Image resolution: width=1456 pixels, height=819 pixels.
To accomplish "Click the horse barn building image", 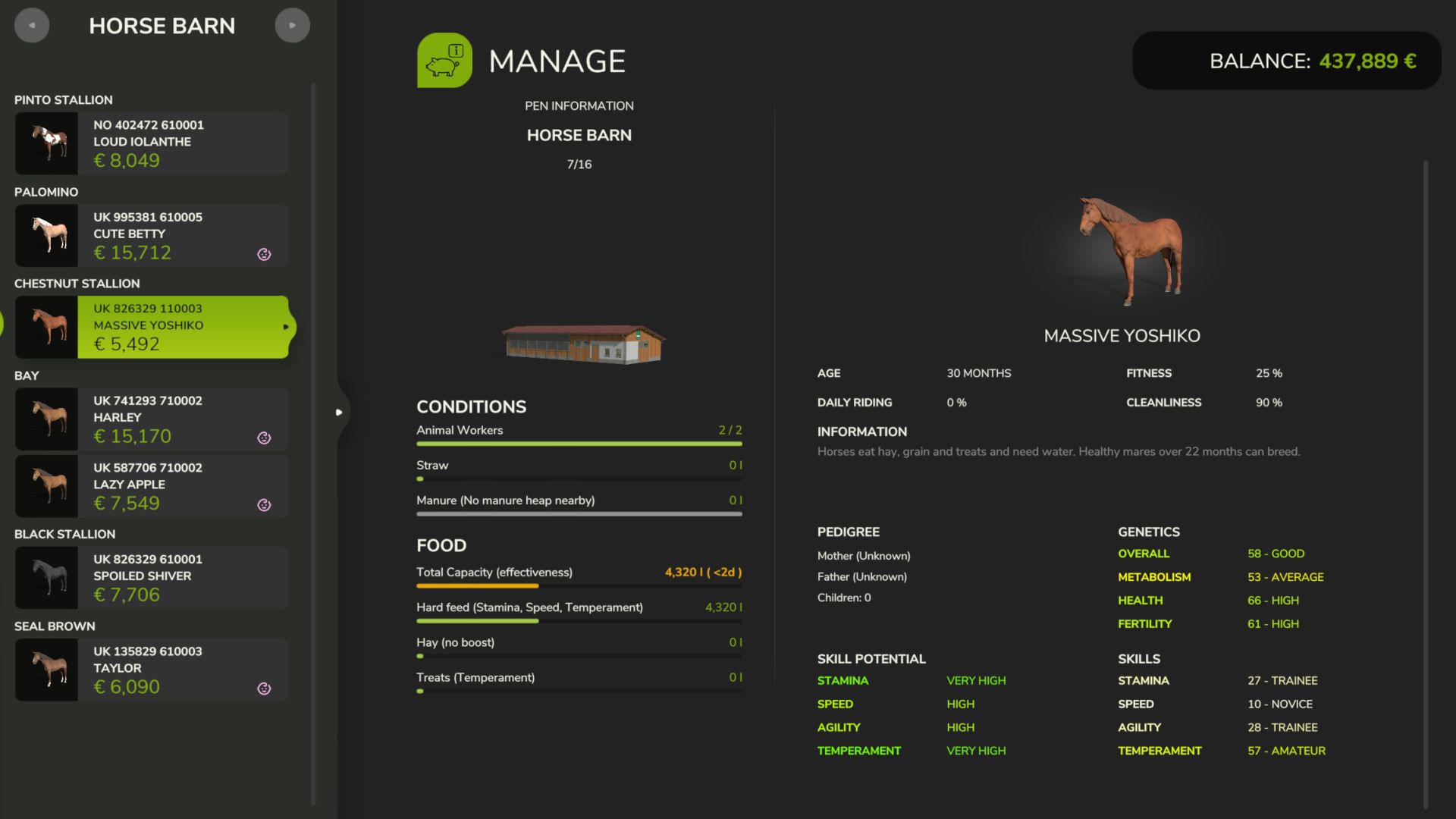I will (x=583, y=345).
